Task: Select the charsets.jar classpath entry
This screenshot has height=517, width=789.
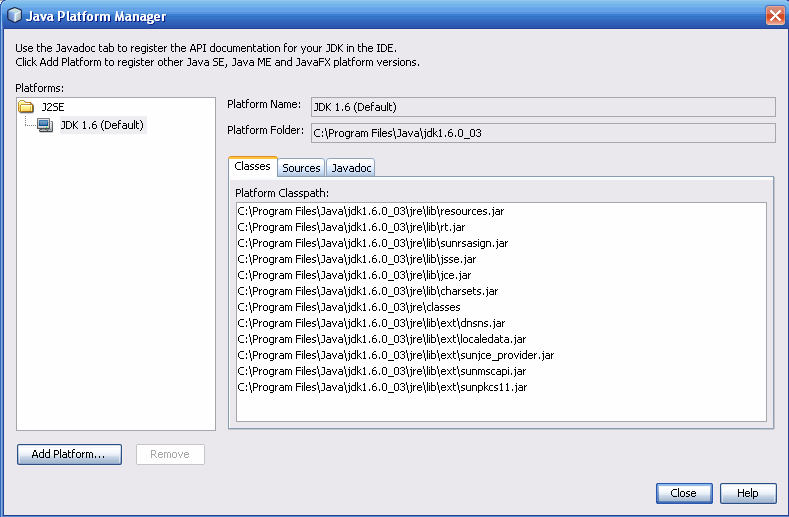Action: pyautogui.click(x=368, y=291)
